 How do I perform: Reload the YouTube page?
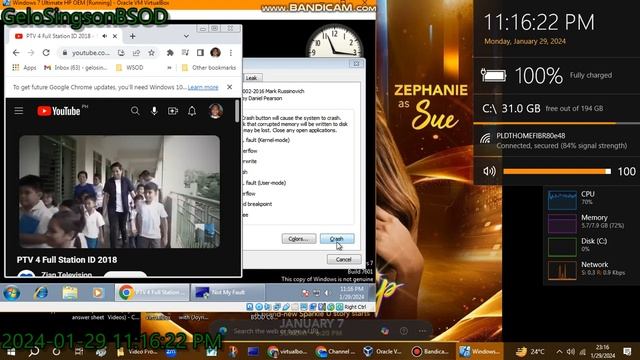46,53
